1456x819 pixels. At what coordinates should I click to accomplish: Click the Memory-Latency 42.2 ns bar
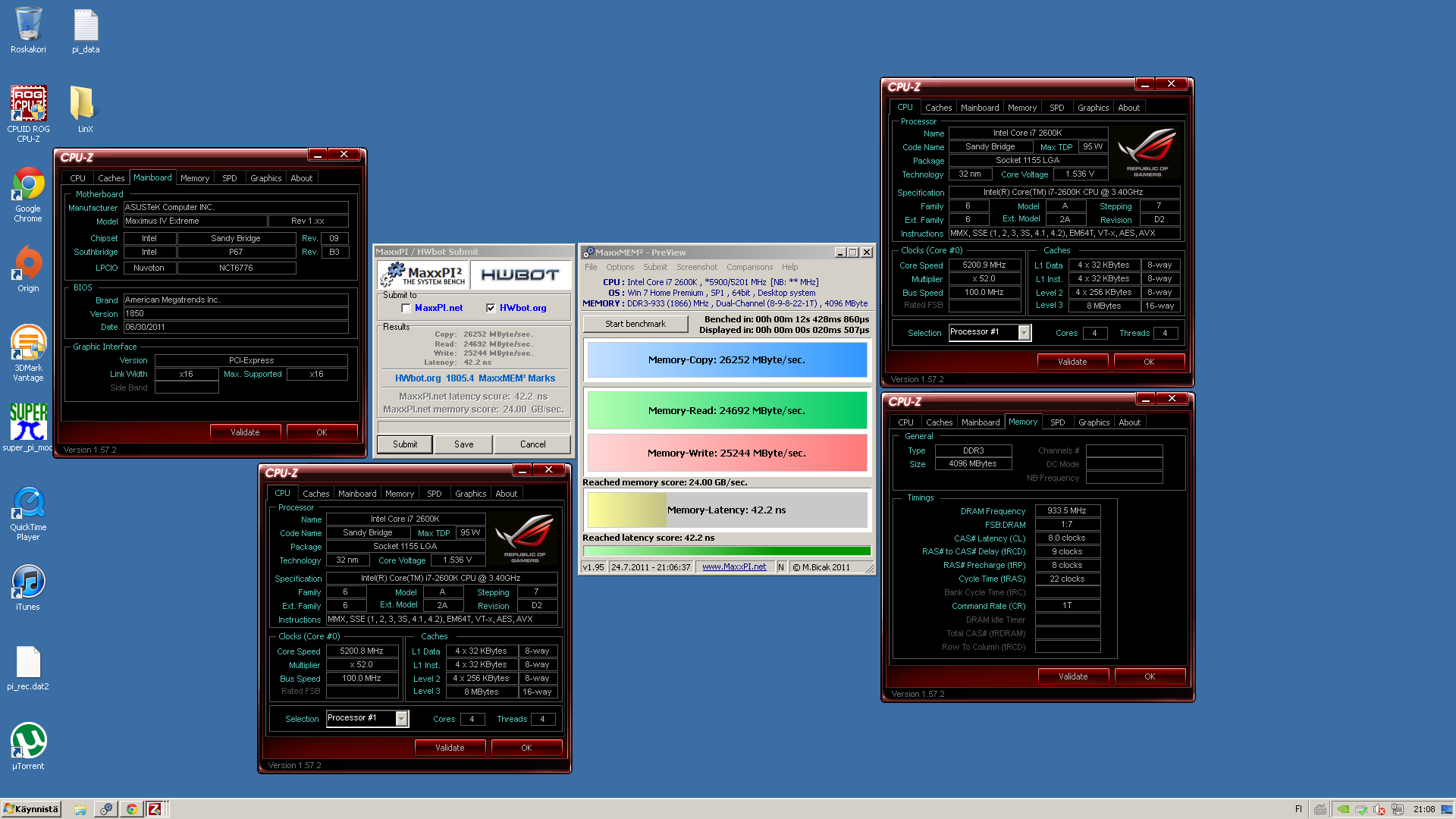726,510
